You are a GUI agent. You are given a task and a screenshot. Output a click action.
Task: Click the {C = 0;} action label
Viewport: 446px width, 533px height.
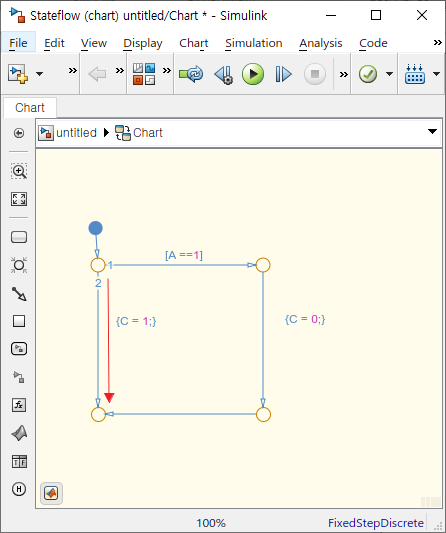pyautogui.click(x=305, y=319)
